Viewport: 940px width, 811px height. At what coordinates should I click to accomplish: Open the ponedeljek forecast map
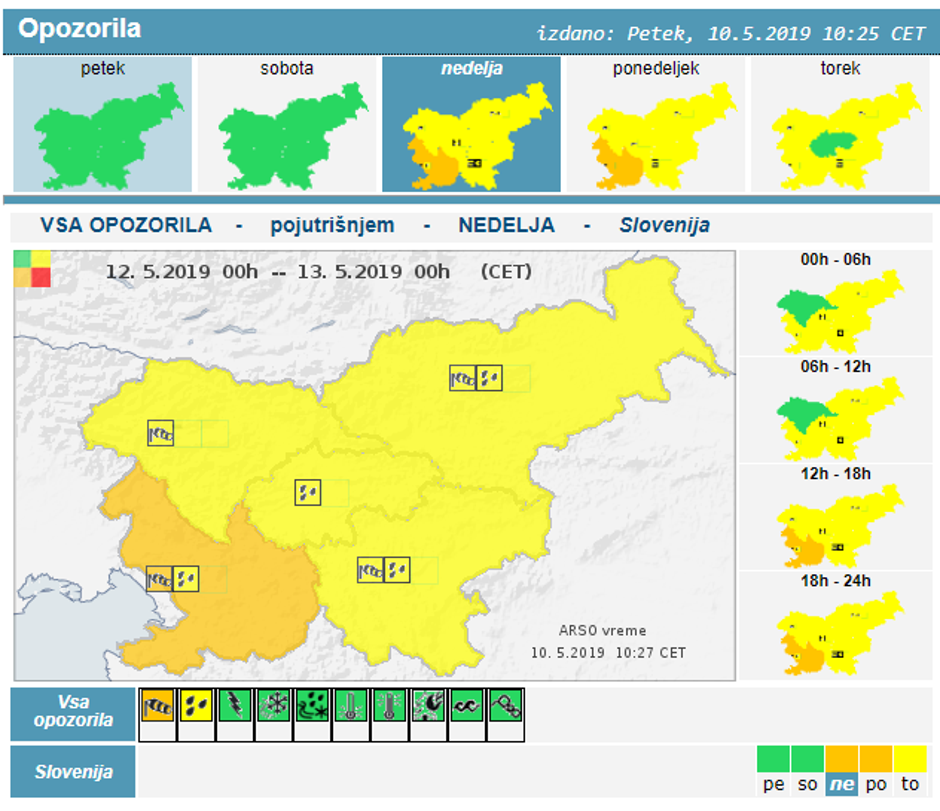tap(656, 125)
